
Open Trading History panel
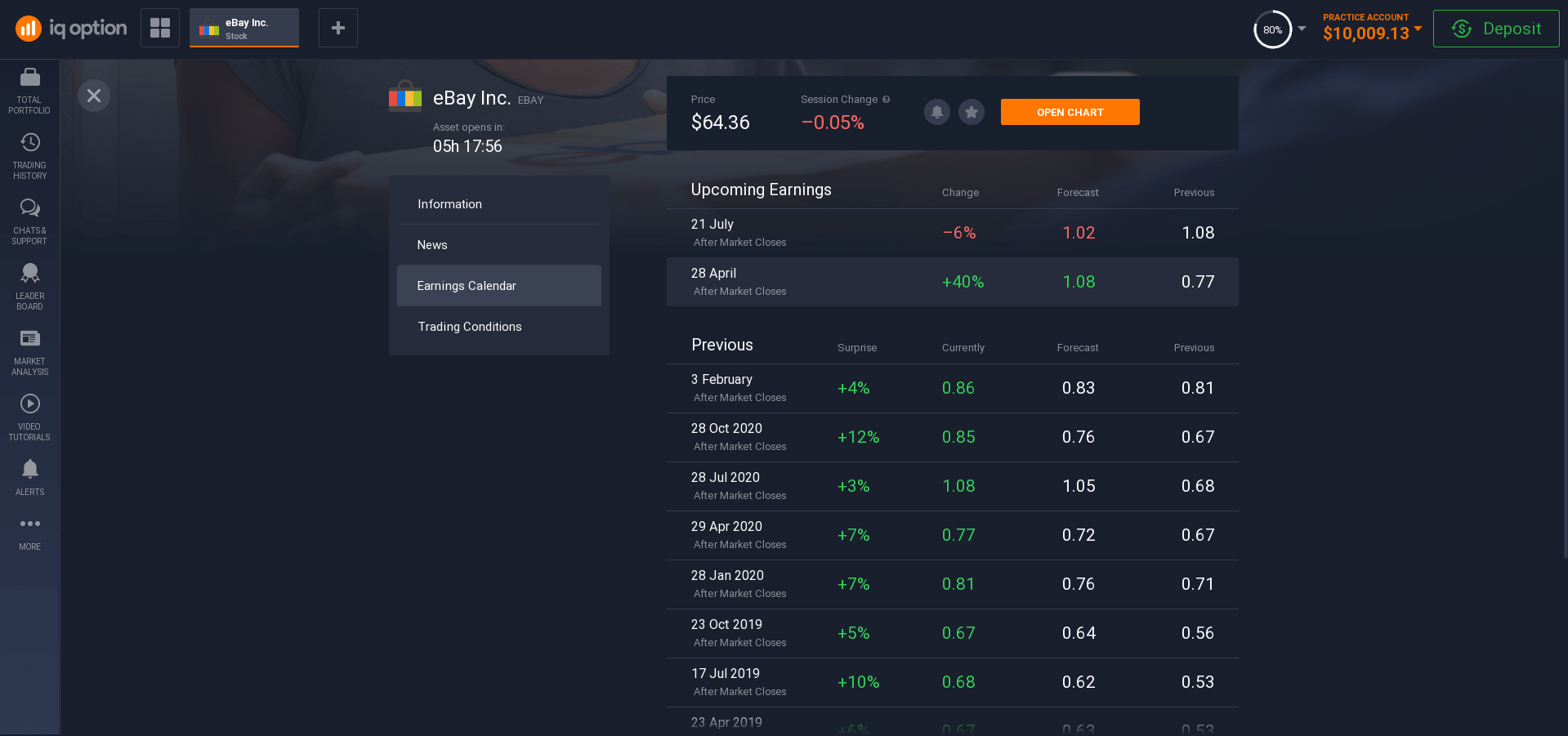29,156
